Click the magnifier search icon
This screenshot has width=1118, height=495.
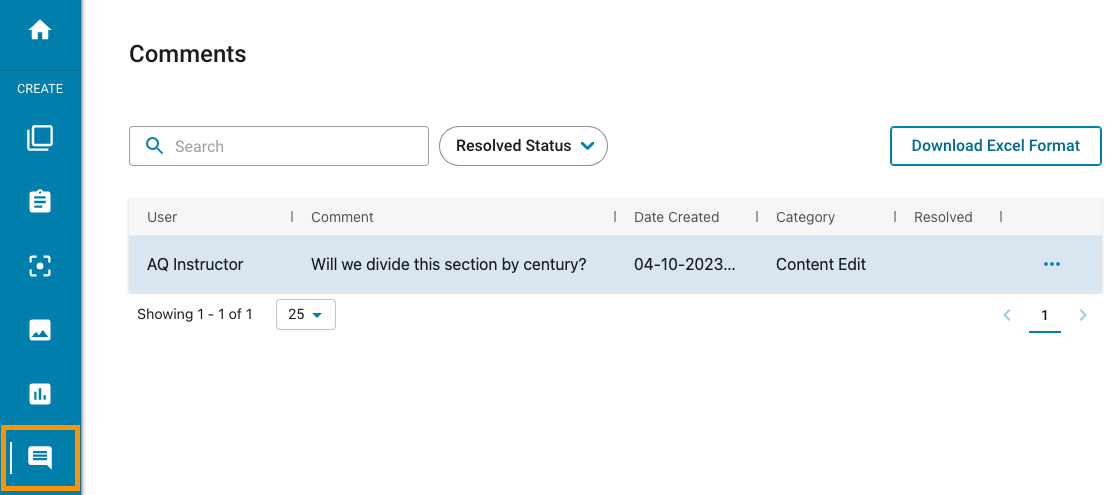[x=154, y=146]
